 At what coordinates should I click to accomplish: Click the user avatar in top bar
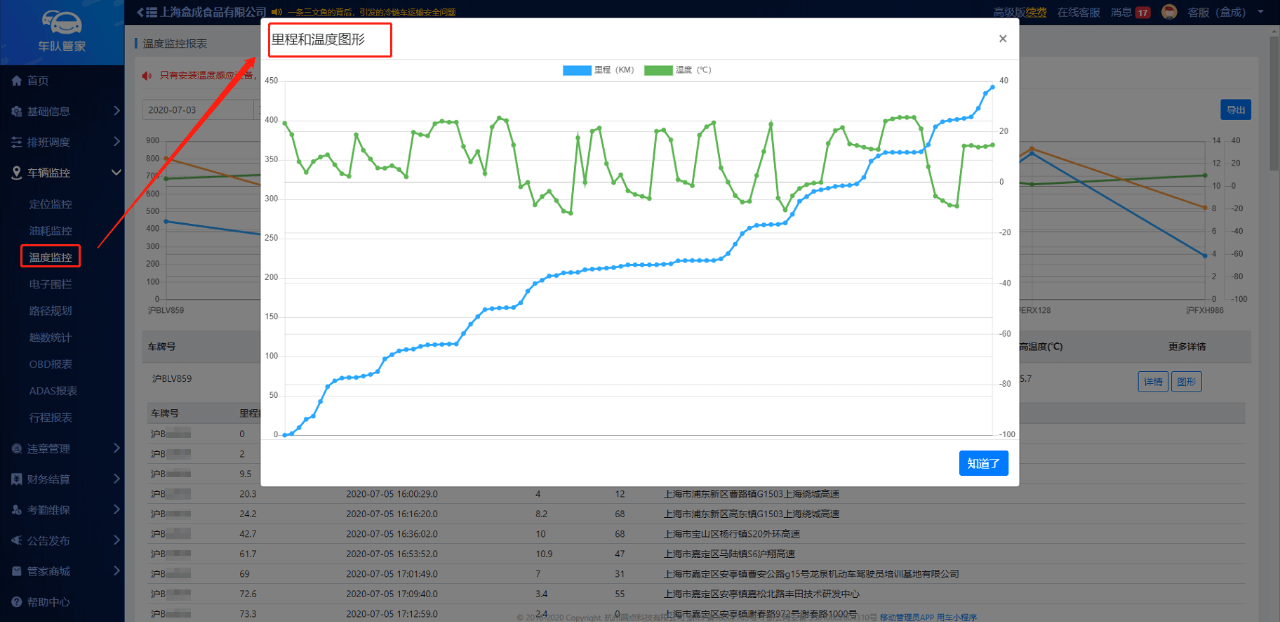1168,12
